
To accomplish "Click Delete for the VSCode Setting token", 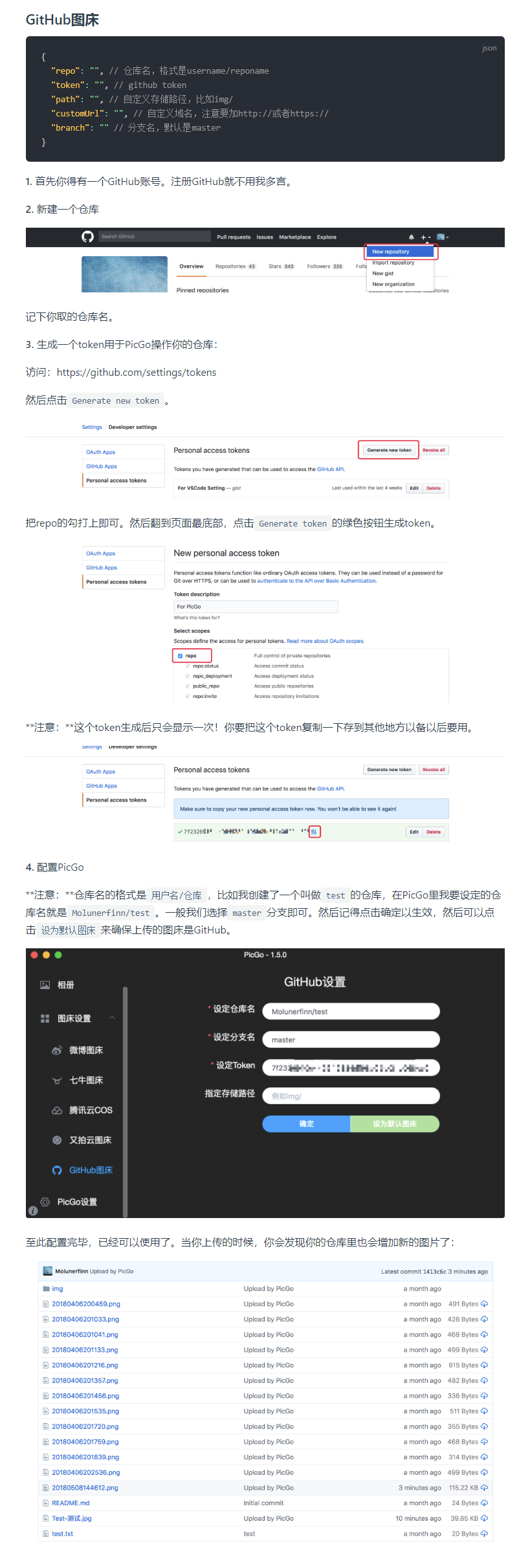I will point(434,488).
